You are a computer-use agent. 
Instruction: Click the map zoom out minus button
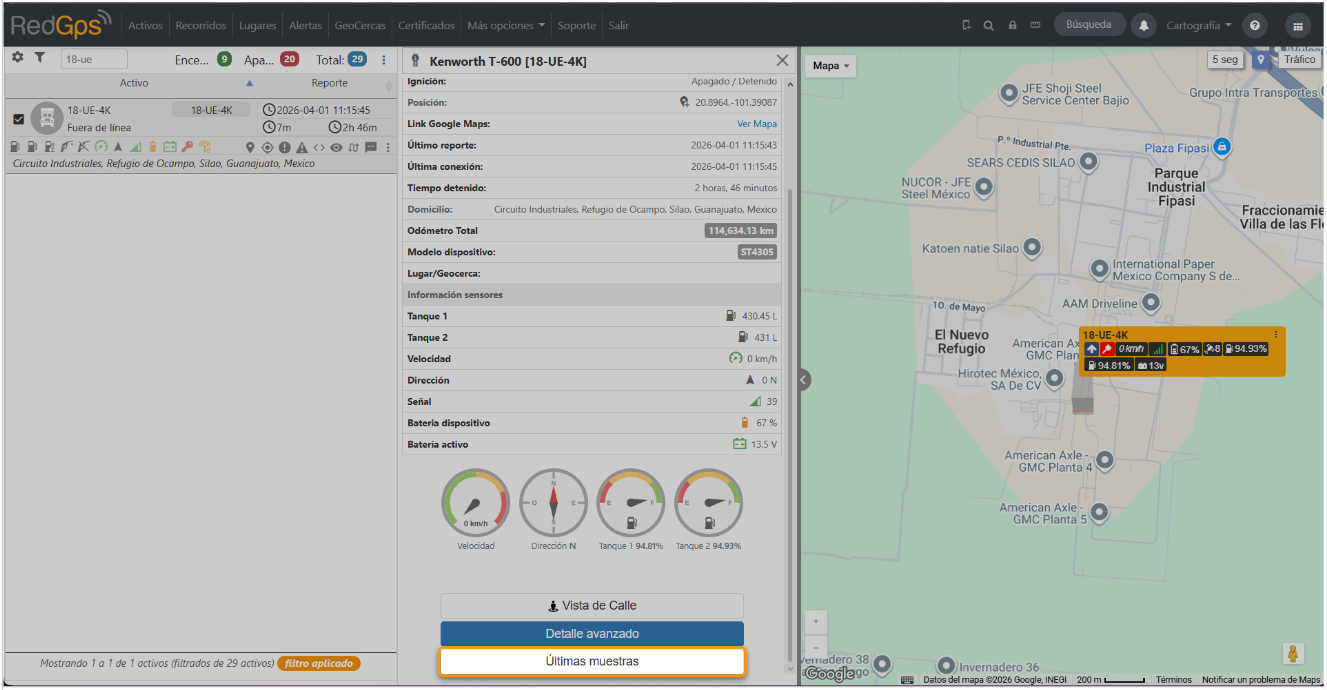pyautogui.click(x=816, y=647)
